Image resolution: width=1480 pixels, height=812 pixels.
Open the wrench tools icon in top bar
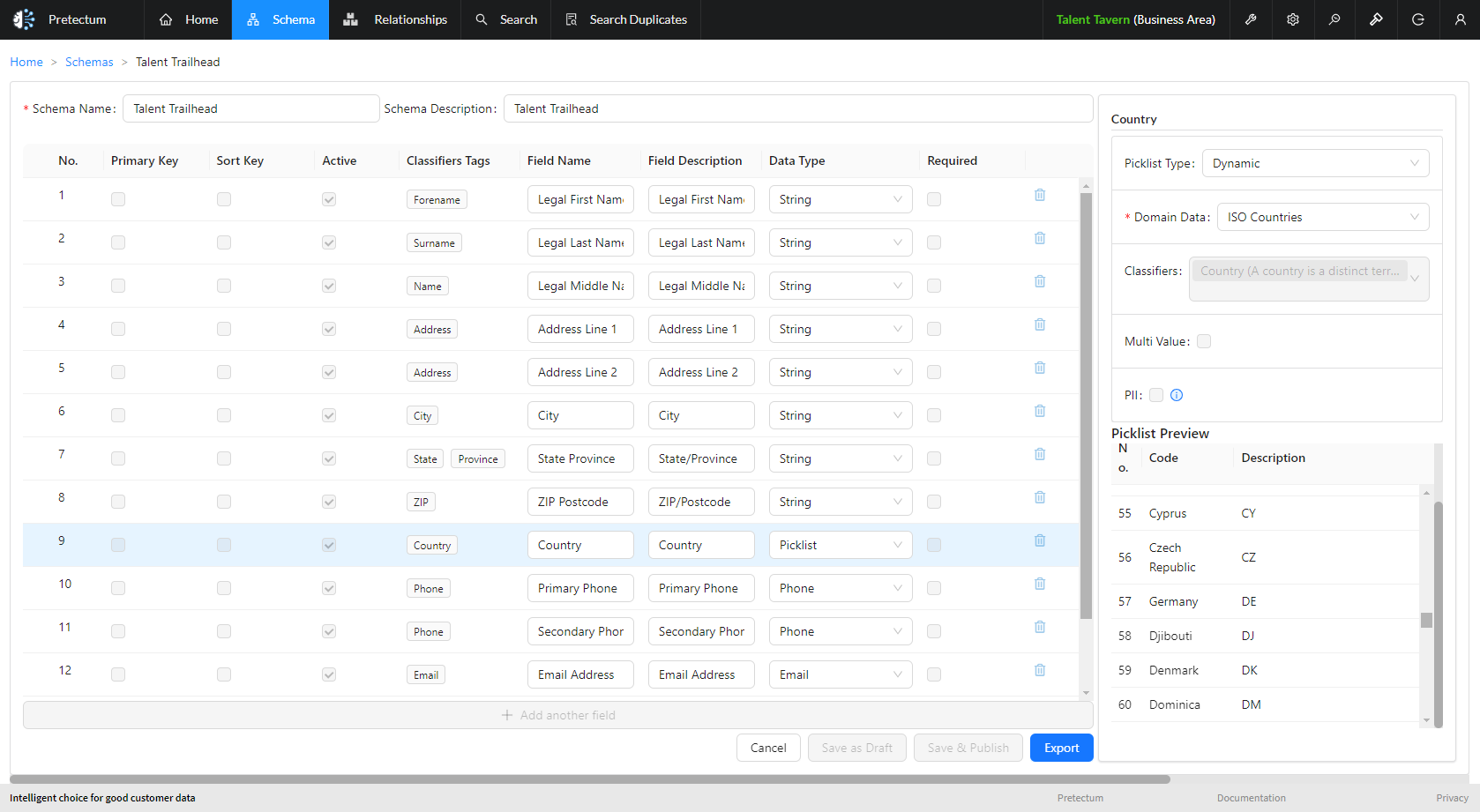click(x=1251, y=19)
